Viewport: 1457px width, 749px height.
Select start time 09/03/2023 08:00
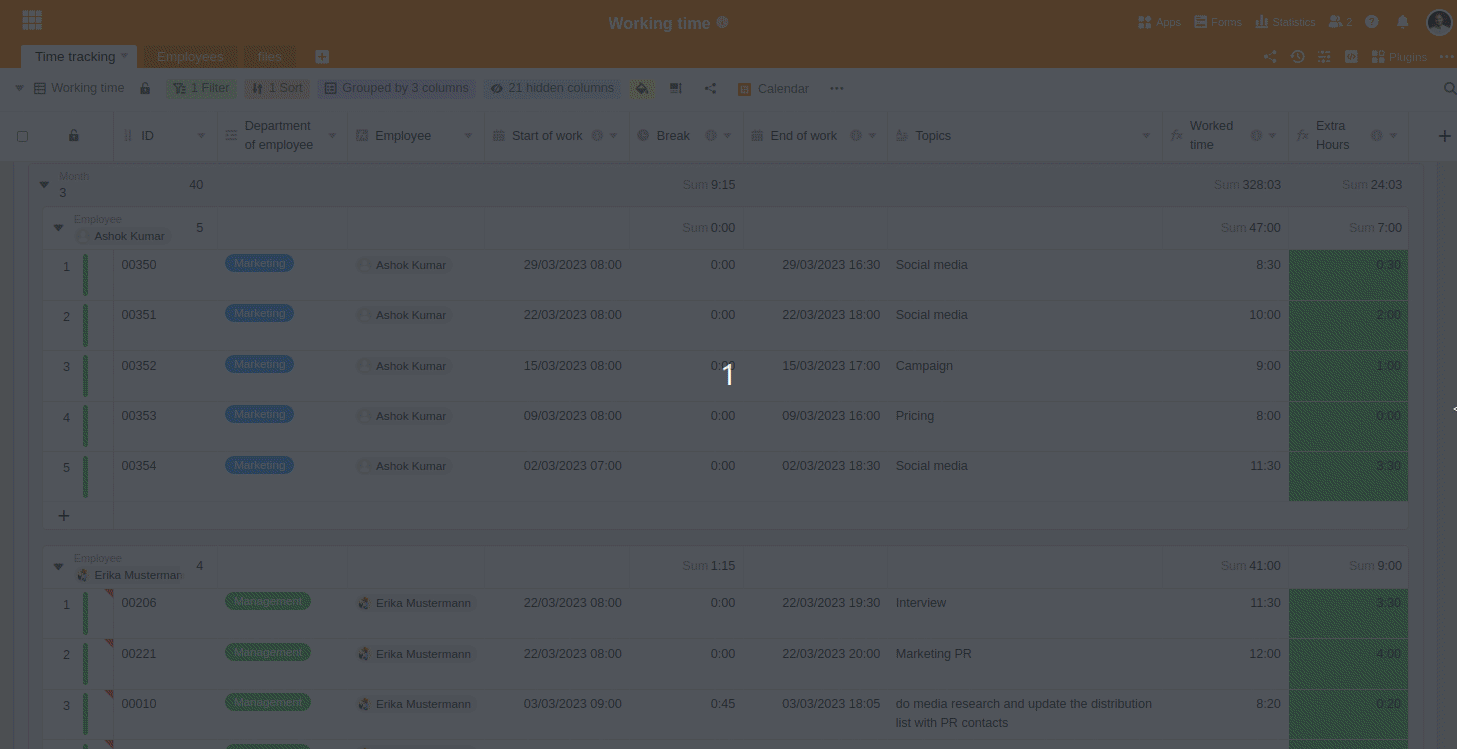[x=557, y=426]
